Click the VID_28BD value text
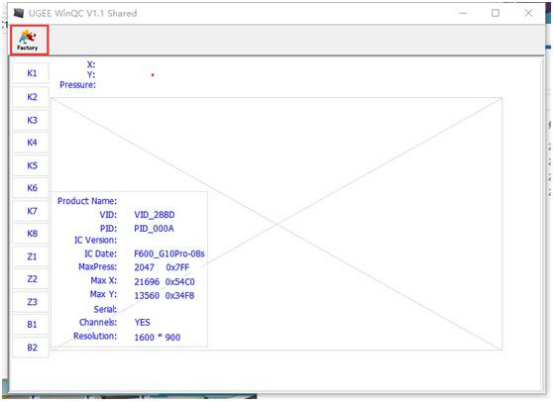 point(154,215)
